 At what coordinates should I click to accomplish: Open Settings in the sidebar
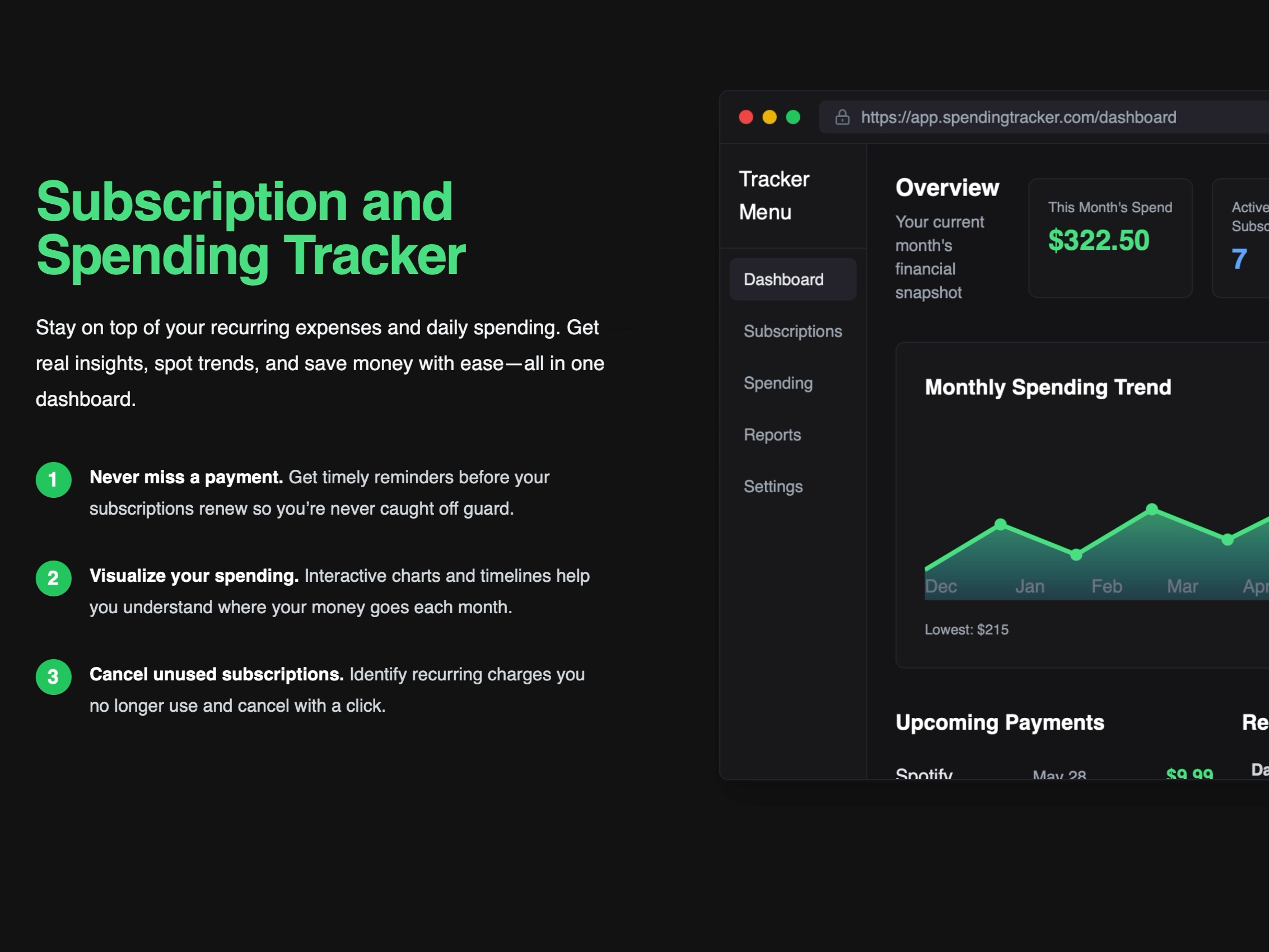pyautogui.click(x=773, y=486)
